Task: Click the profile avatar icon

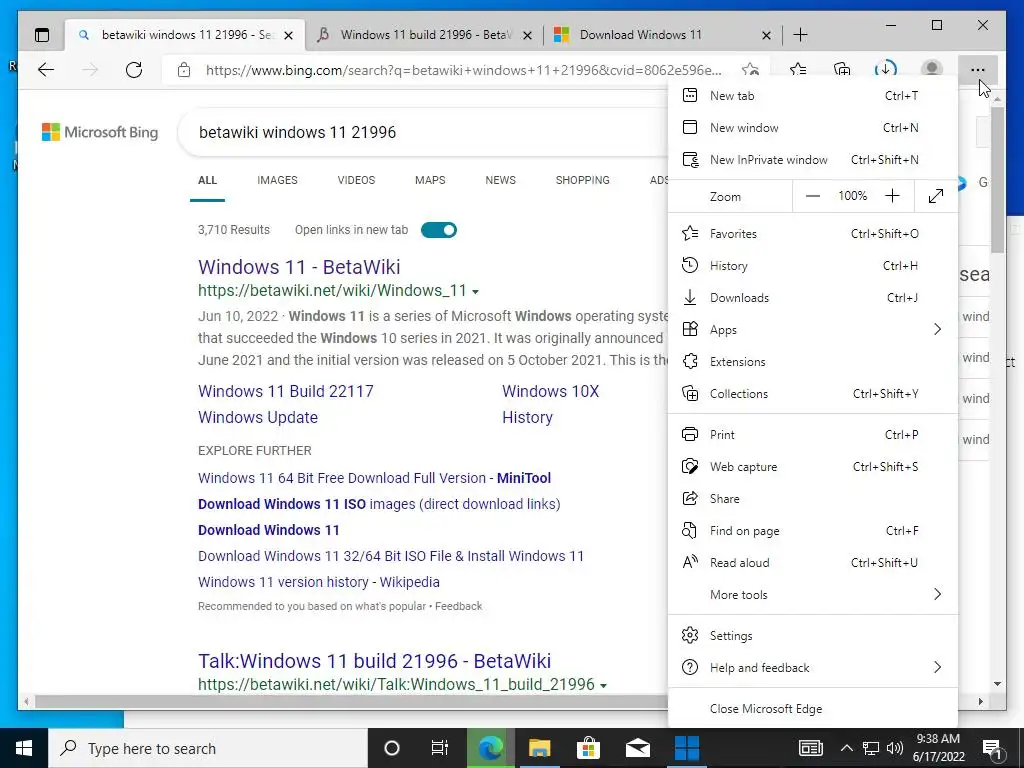Action: coord(931,69)
